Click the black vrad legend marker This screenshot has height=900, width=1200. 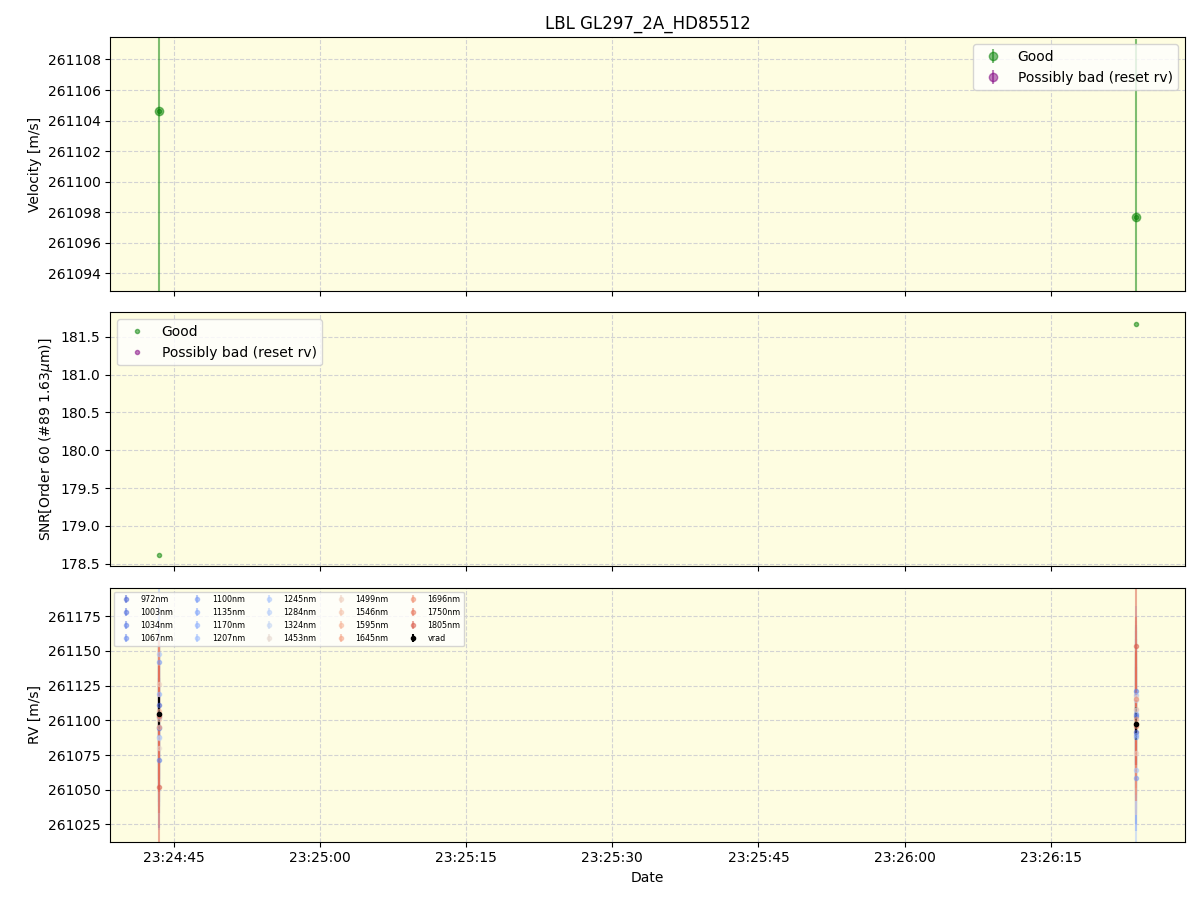click(x=413, y=638)
